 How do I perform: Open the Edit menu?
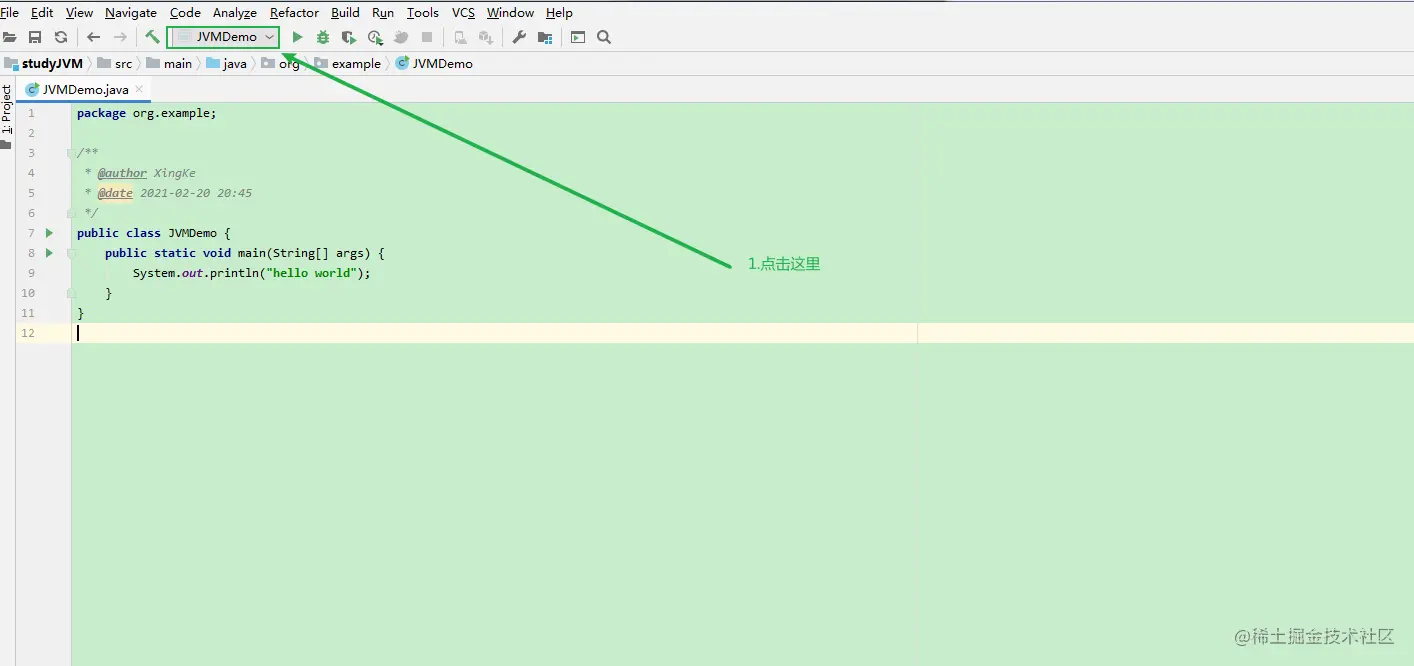tap(42, 13)
